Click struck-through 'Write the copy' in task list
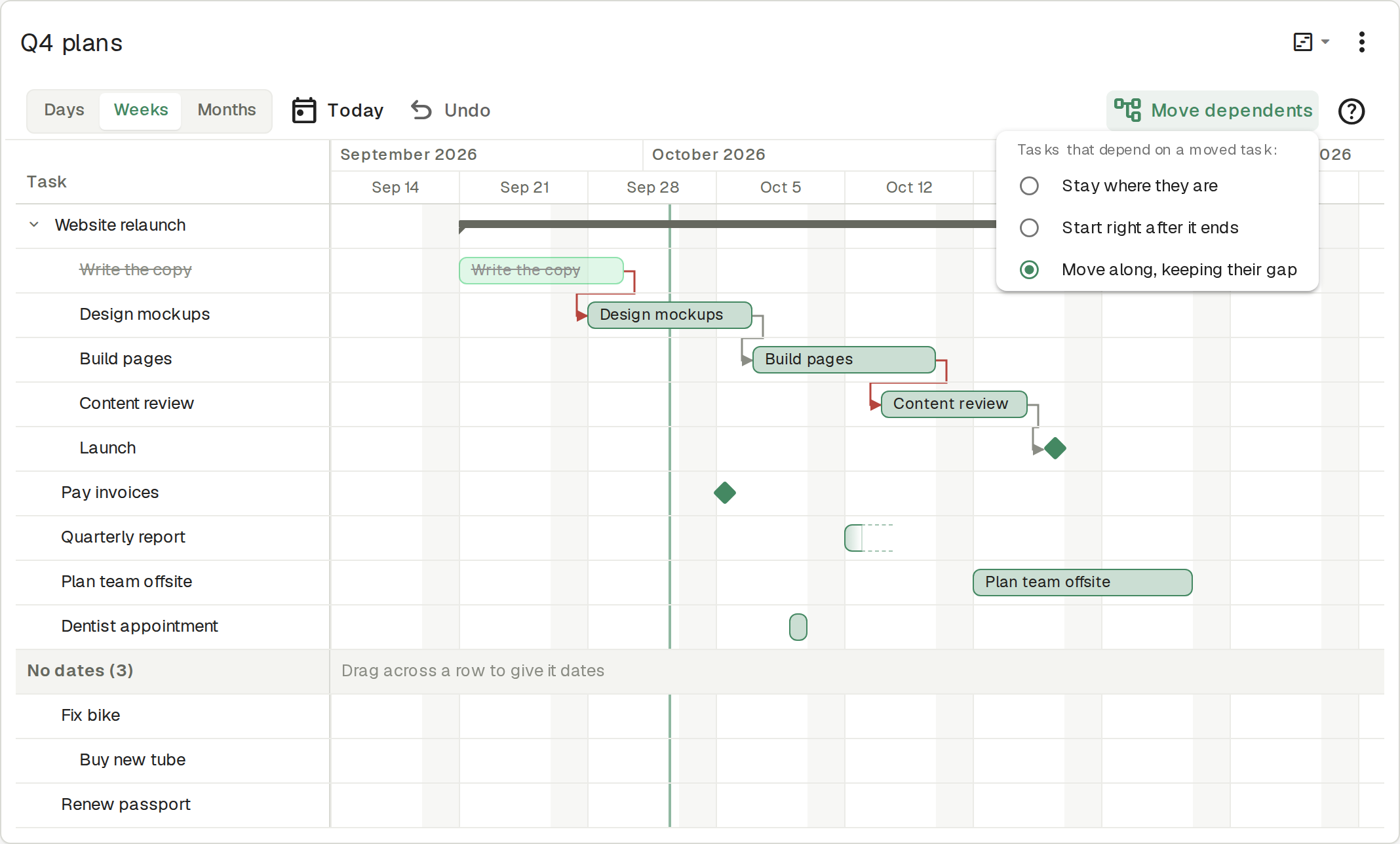The height and width of the screenshot is (844, 1400). click(136, 270)
